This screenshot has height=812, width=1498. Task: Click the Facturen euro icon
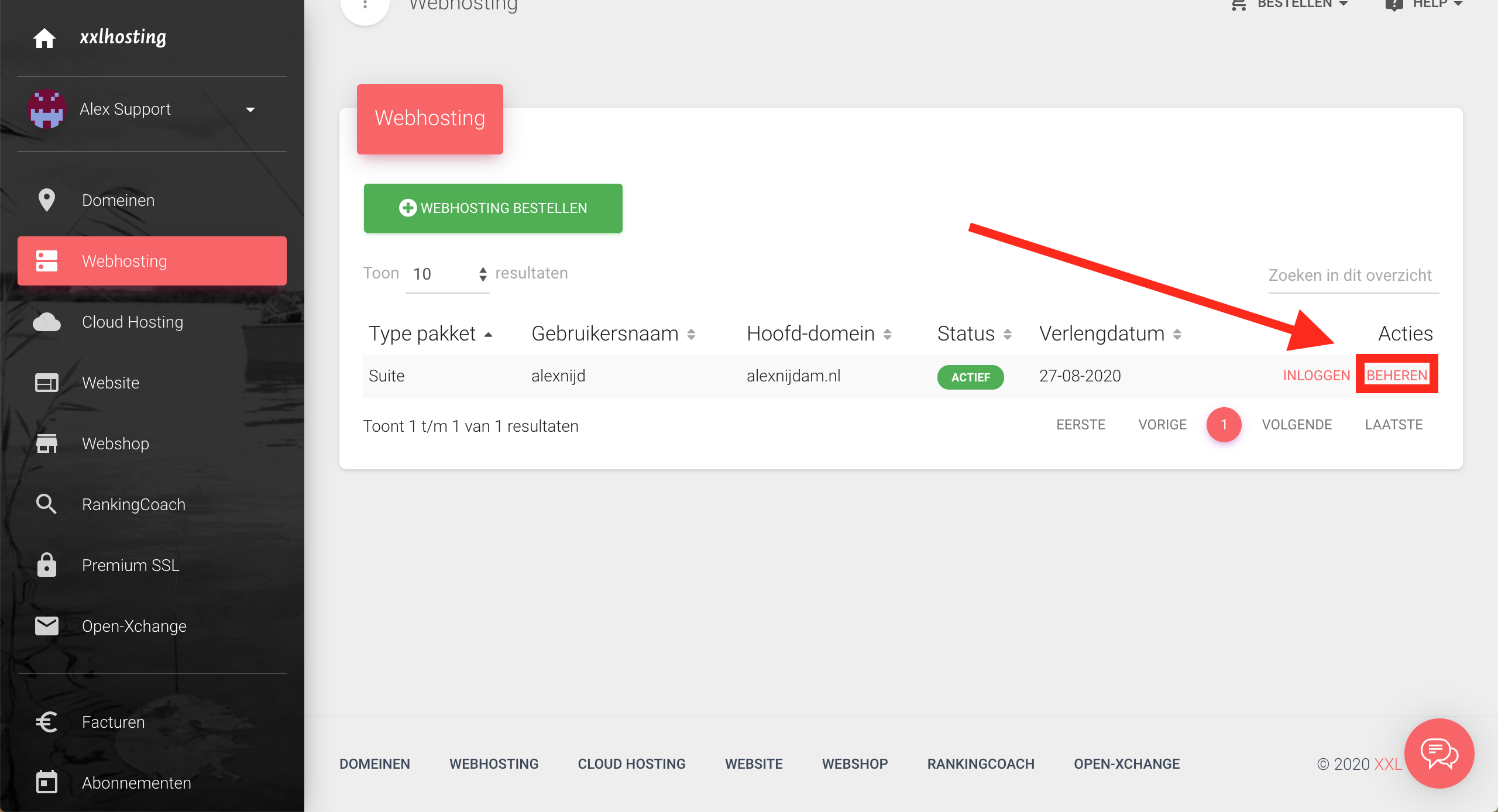(x=47, y=722)
